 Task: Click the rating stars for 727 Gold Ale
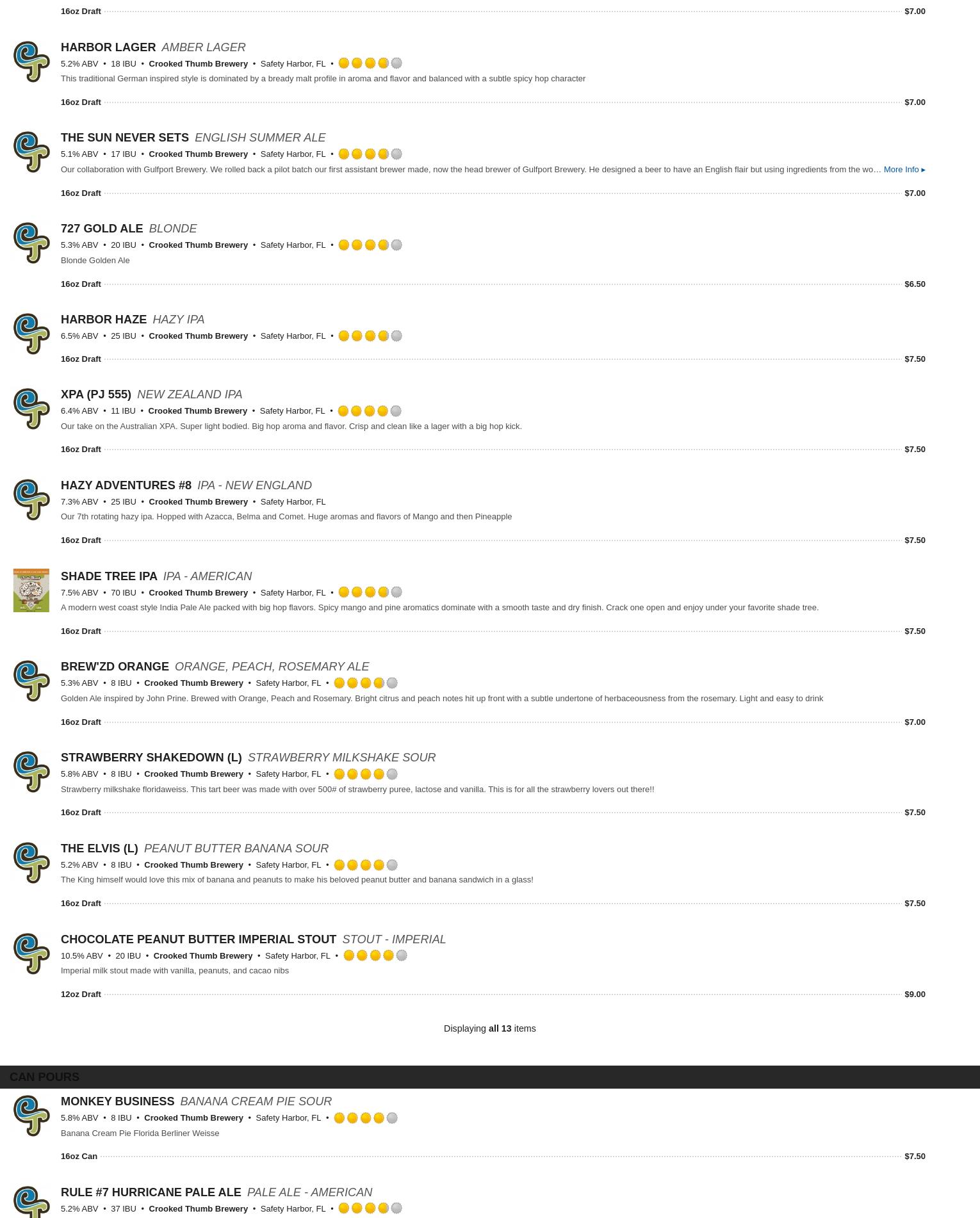pyautogui.click(x=370, y=245)
